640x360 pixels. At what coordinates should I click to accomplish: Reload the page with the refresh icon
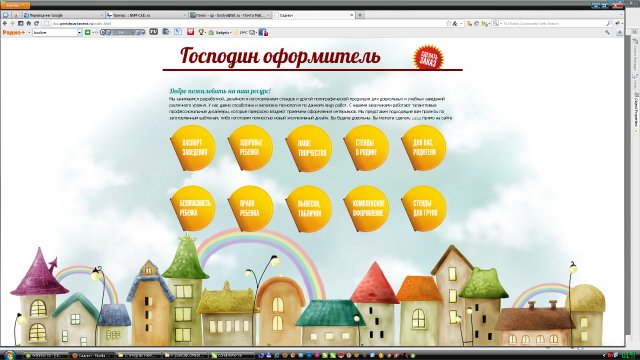(x=36, y=24)
